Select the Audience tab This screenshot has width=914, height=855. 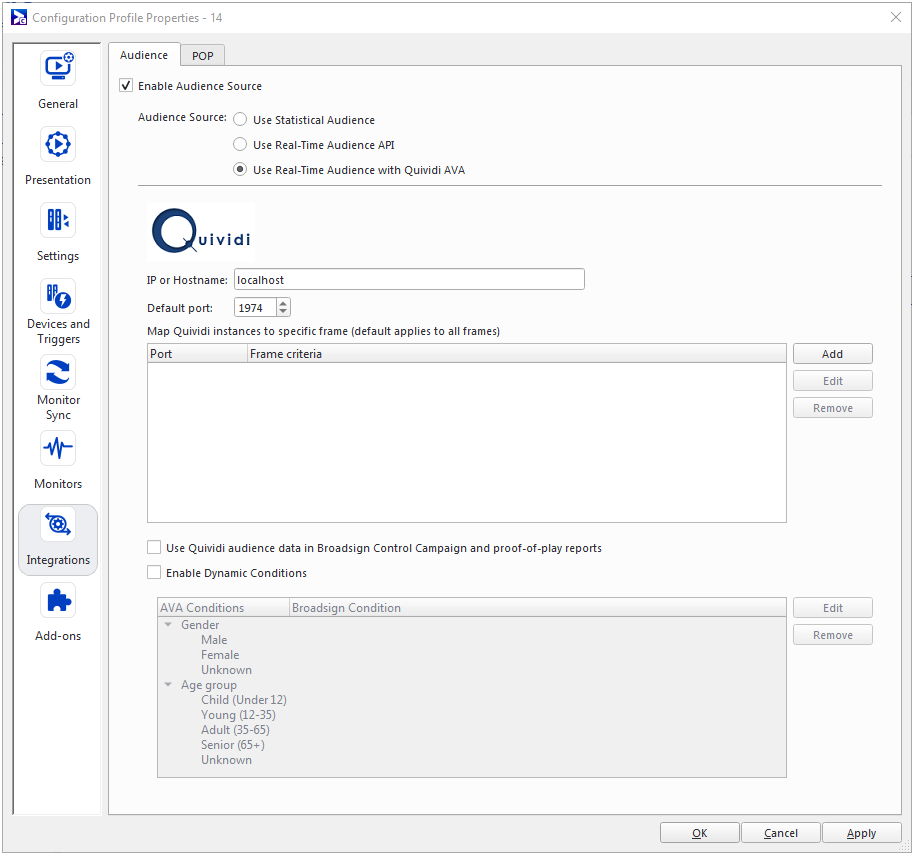pos(144,56)
